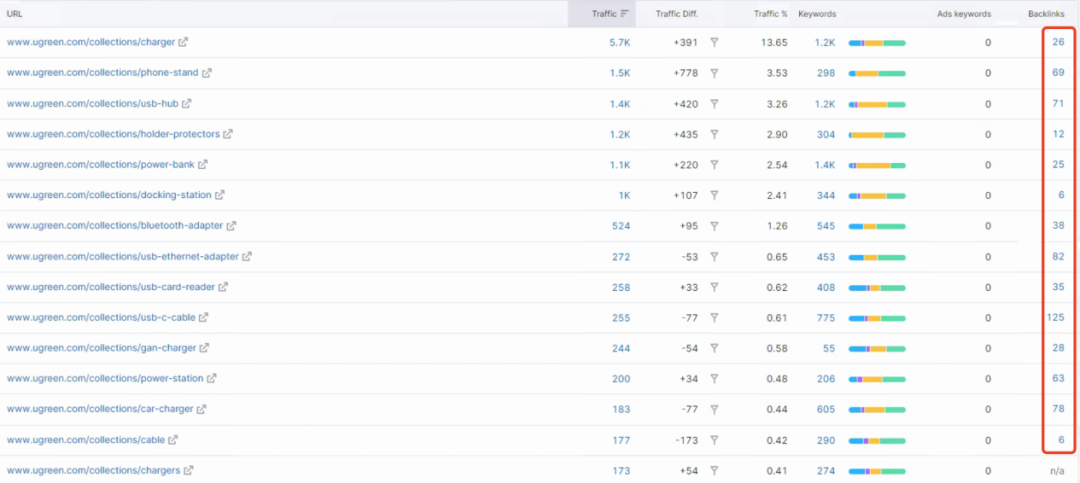Click keywords count 453
1080x483 pixels.
coord(826,256)
